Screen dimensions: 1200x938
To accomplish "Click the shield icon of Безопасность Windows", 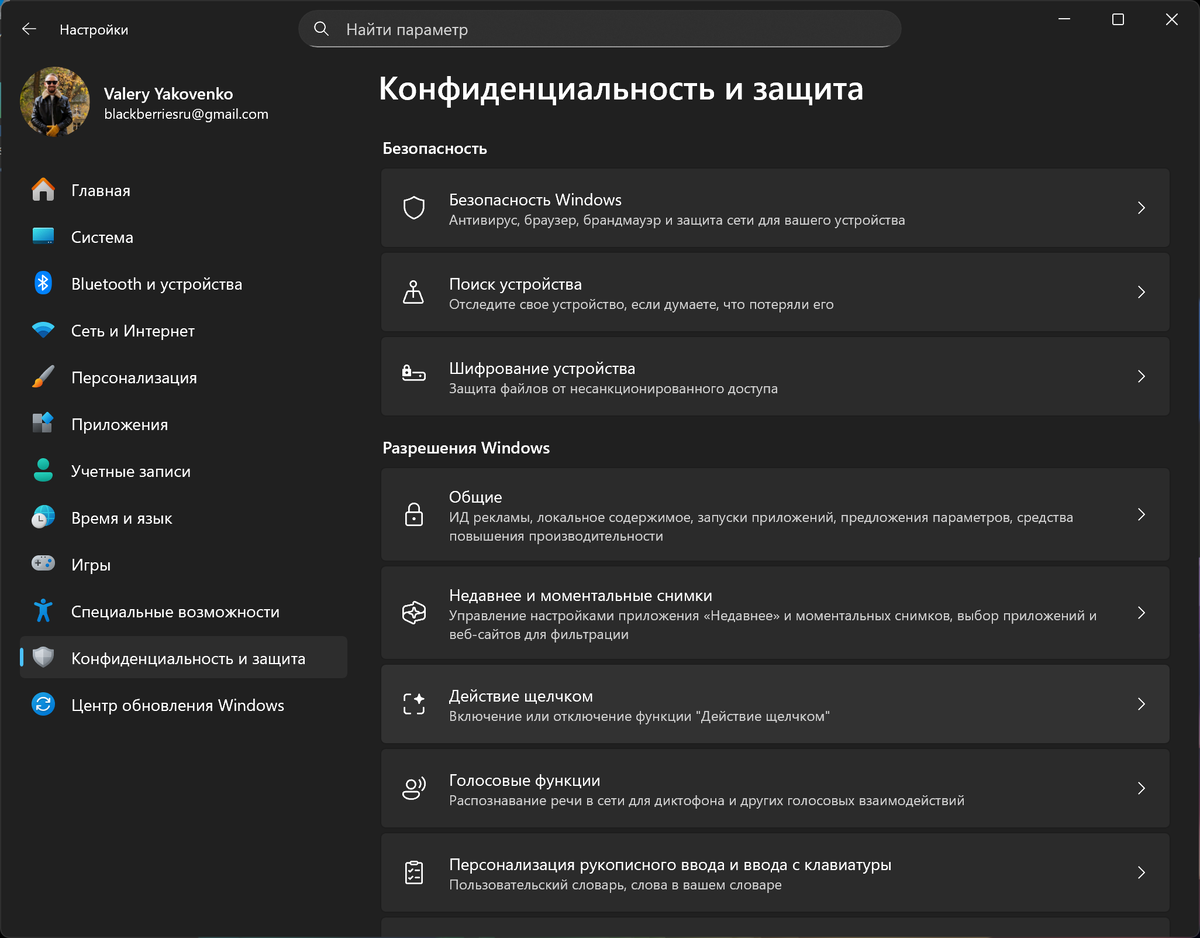I will click(414, 208).
